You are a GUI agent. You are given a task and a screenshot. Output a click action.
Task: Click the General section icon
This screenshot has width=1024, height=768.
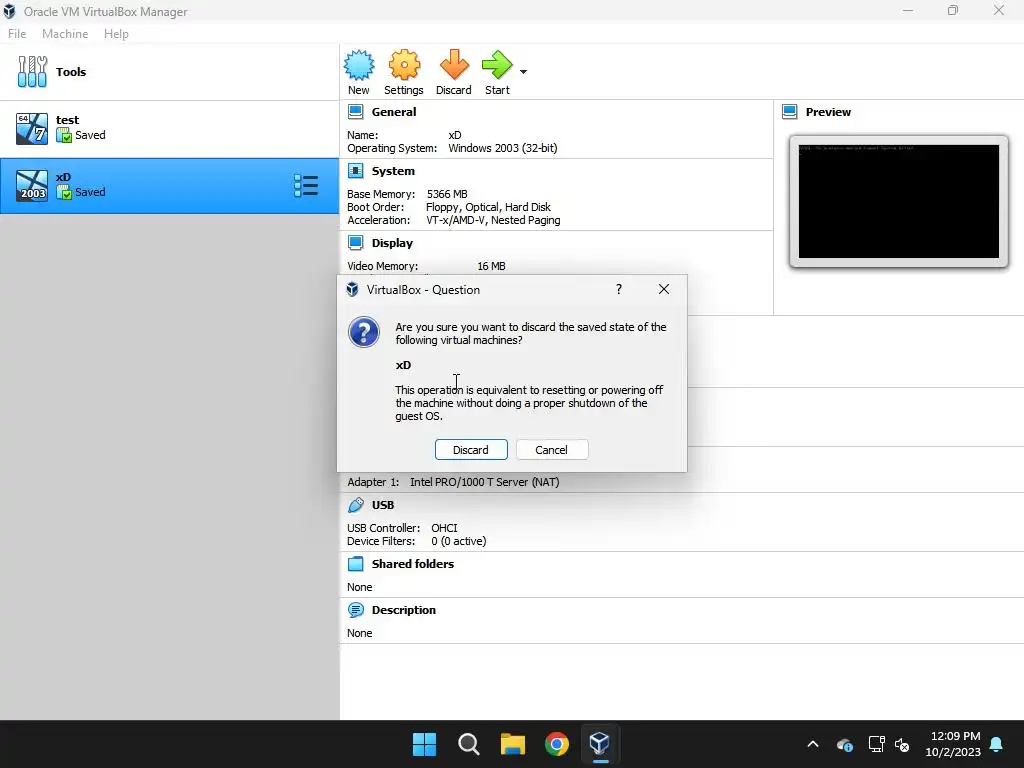tap(355, 112)
